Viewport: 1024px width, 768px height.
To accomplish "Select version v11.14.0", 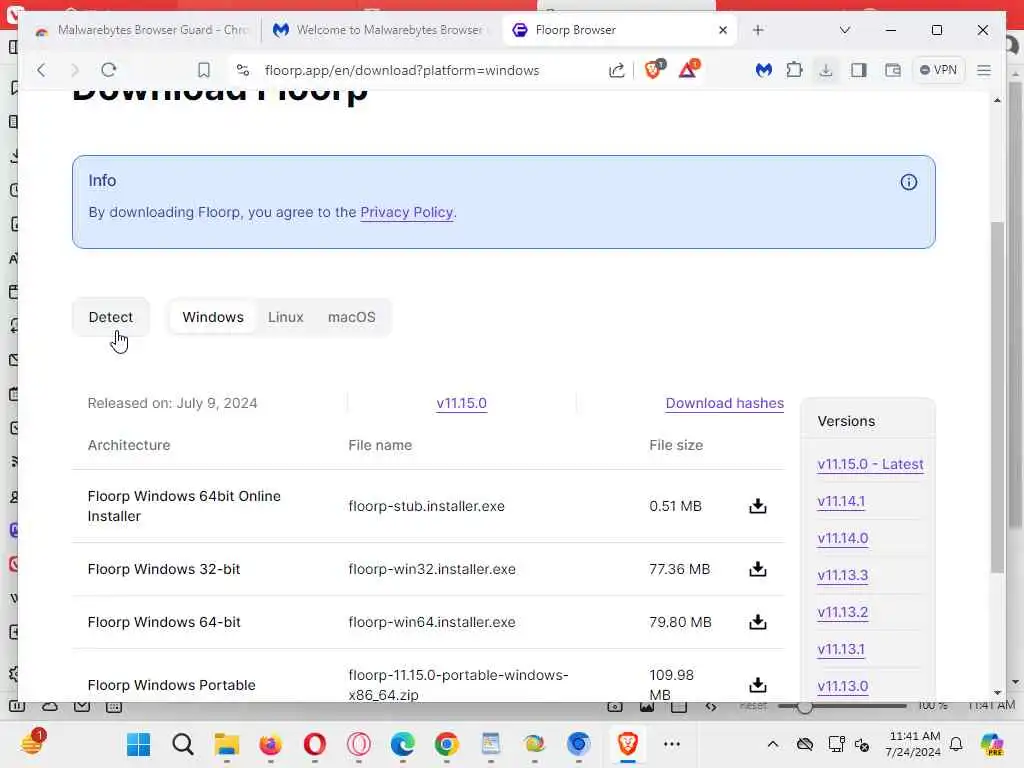I will (842, 538).
